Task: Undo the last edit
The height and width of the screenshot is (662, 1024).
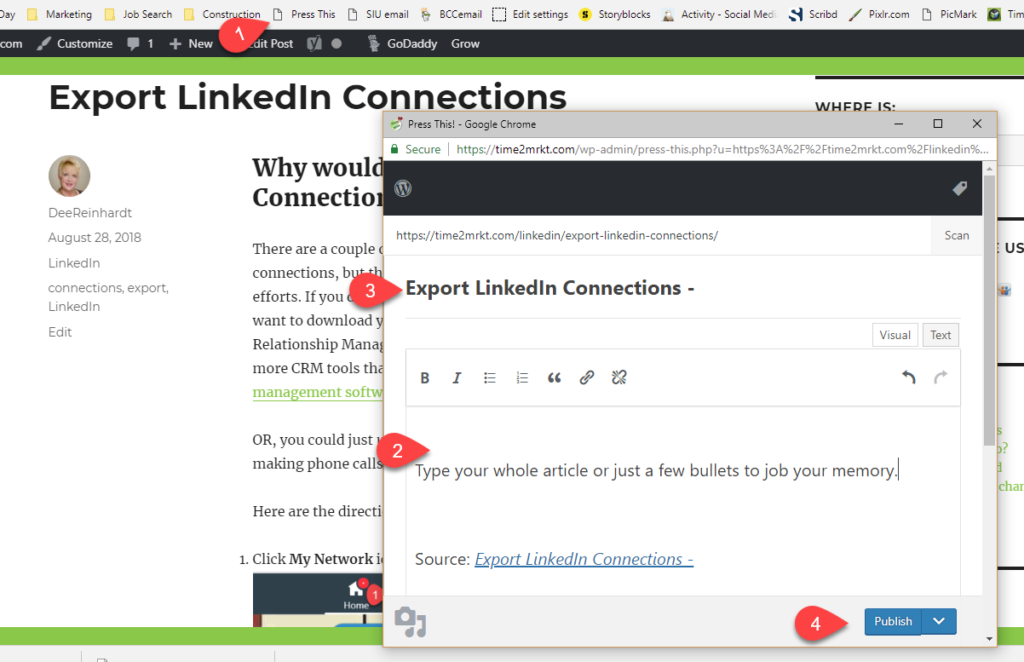Action: pos(908,377)
